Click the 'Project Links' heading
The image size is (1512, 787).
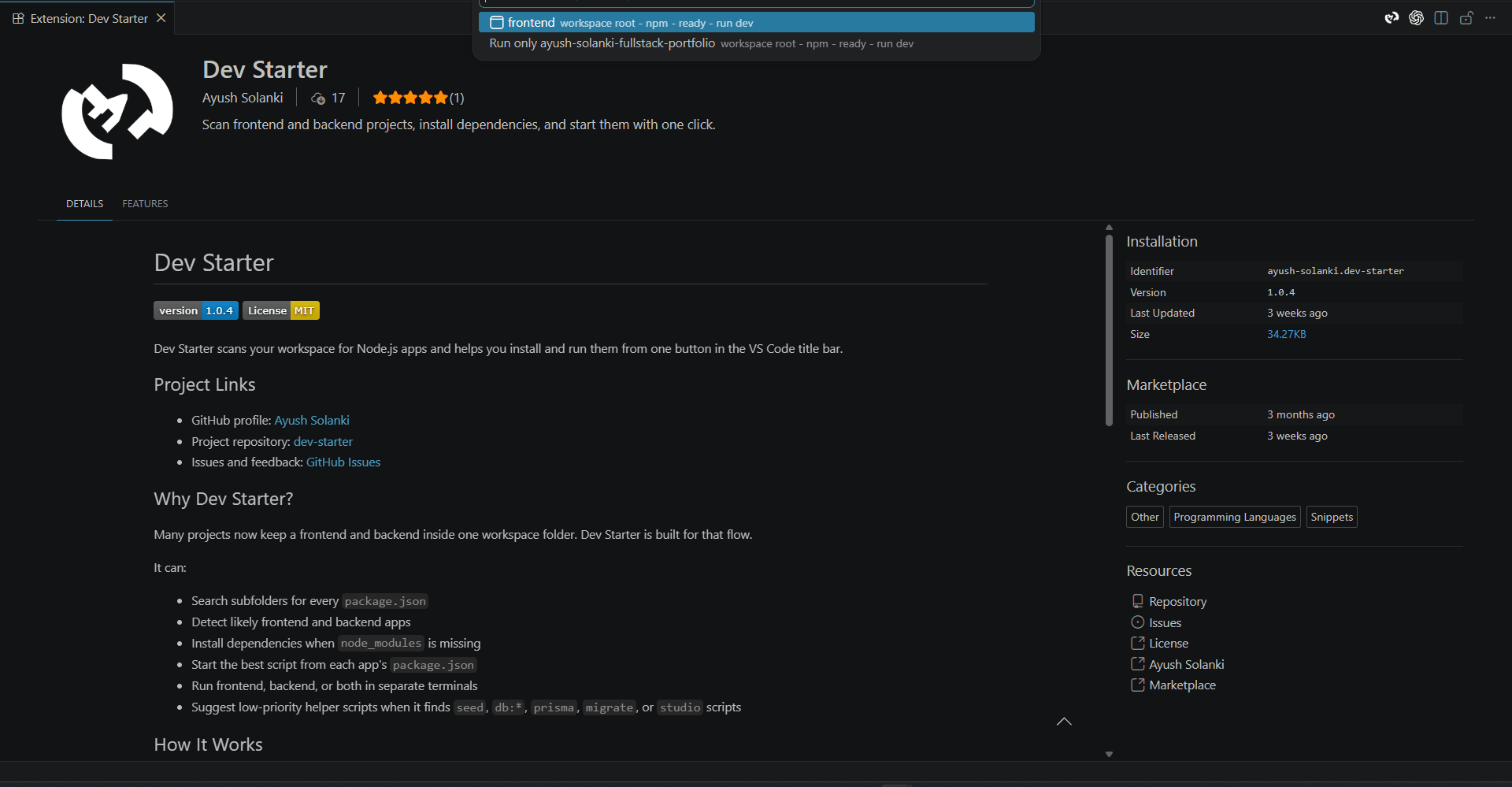tap(205, 384)
